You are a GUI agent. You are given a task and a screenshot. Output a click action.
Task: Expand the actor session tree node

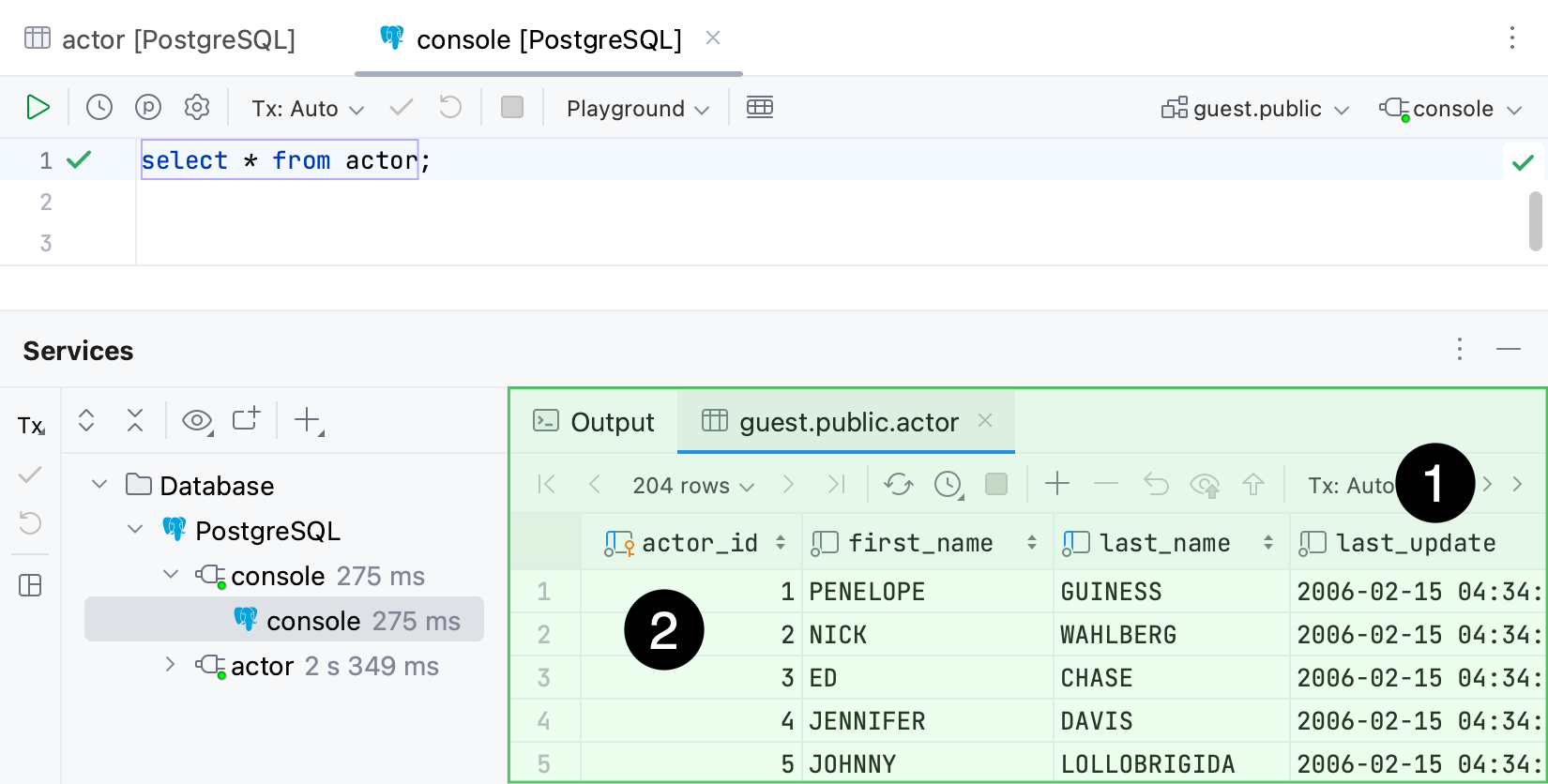170,665
